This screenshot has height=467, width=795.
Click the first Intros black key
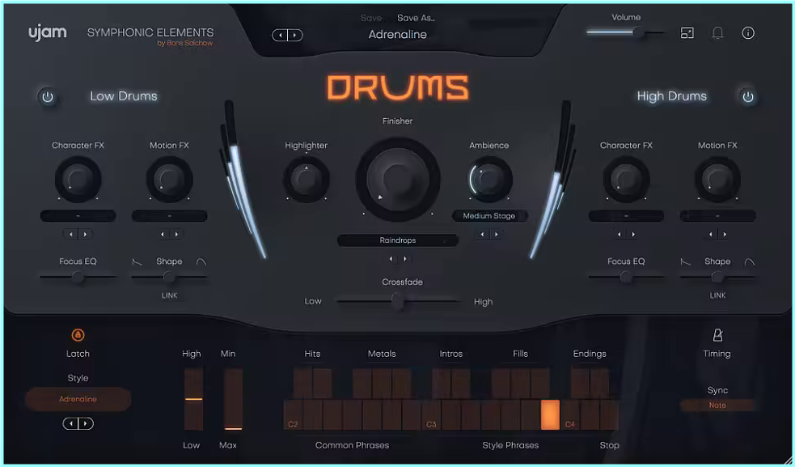441,383
